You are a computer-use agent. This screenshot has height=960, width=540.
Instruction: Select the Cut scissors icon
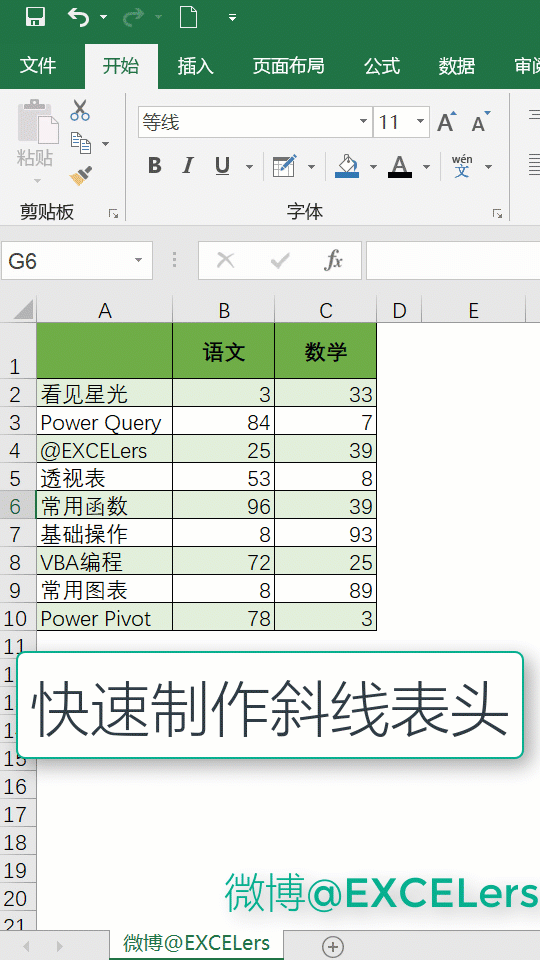pyautogui.click(x=80, y=110)
